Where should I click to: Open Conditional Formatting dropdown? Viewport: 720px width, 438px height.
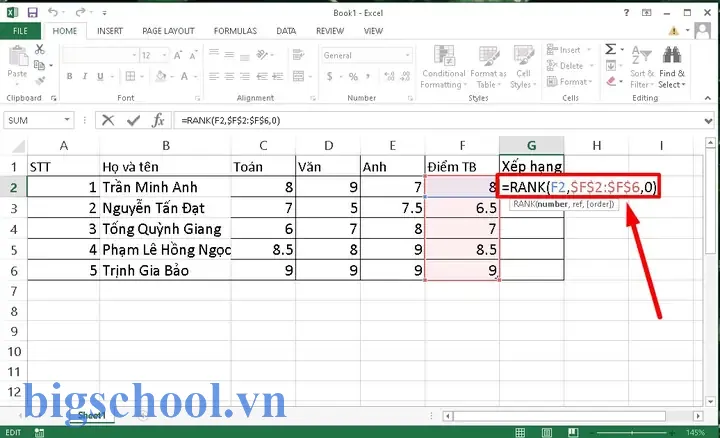[444, 67]
